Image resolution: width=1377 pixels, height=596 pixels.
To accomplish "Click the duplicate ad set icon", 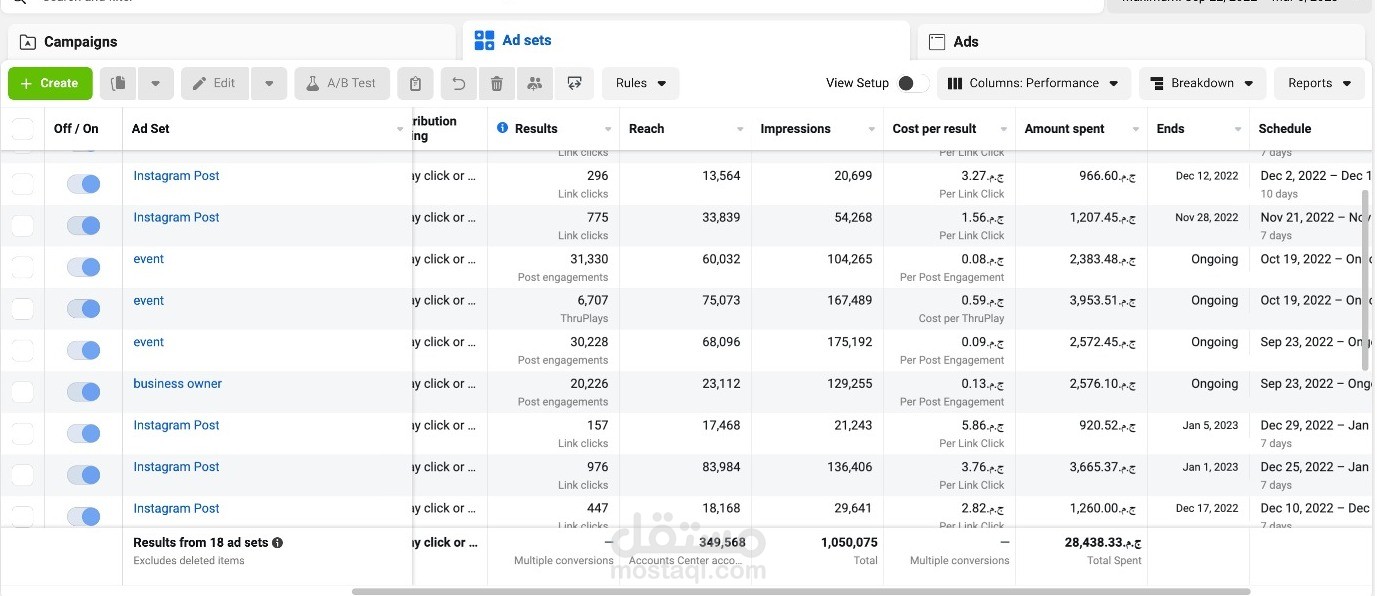I will 119,83.
